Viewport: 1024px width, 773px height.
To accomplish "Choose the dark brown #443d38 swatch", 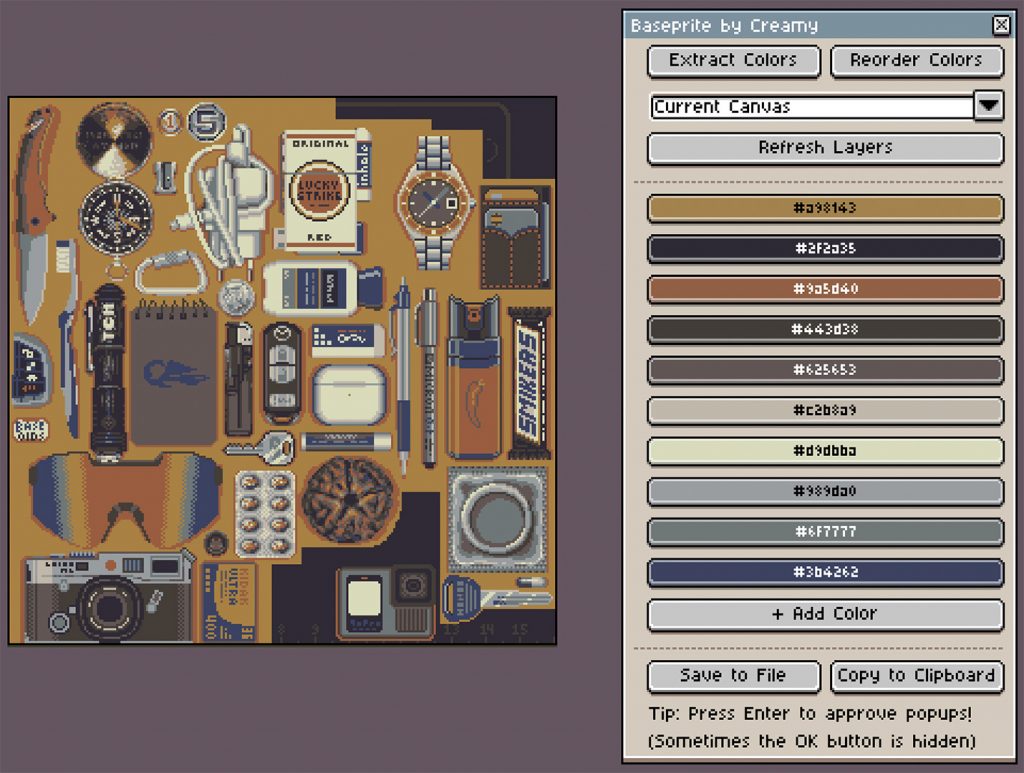I will pyautogui.click(x=825, y=330).
